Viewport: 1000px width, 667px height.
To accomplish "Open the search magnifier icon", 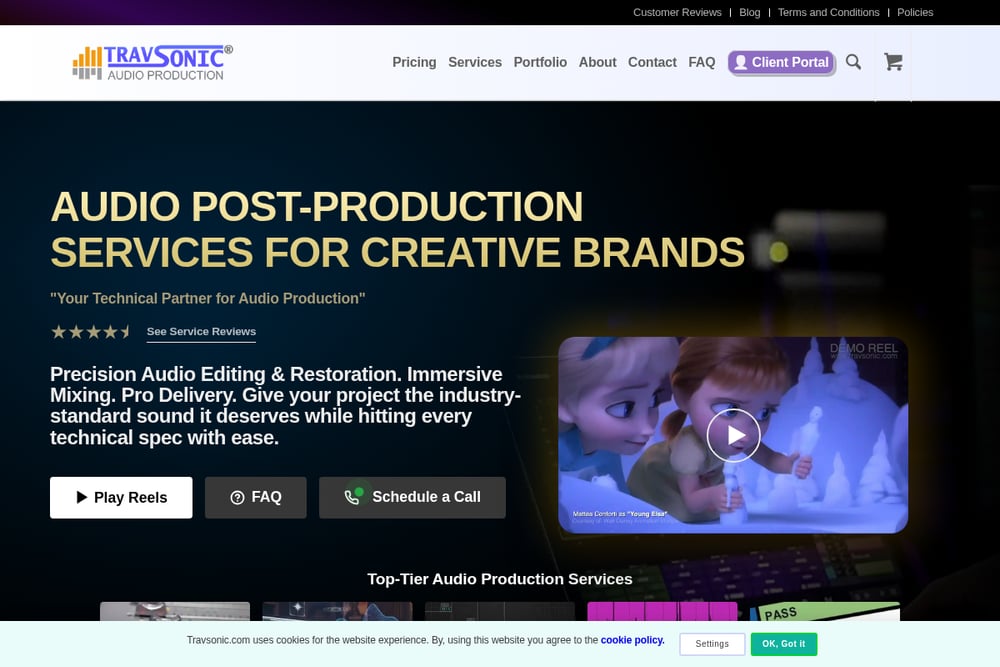I will point(853,62).
